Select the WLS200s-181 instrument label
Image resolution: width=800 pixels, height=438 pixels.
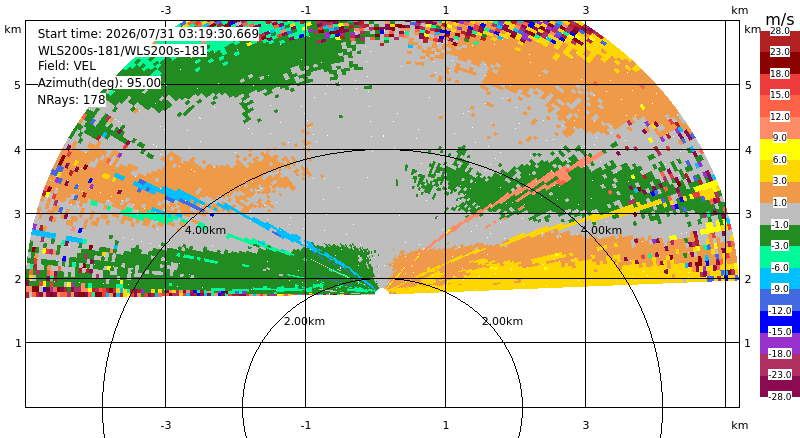pos(122,51)
